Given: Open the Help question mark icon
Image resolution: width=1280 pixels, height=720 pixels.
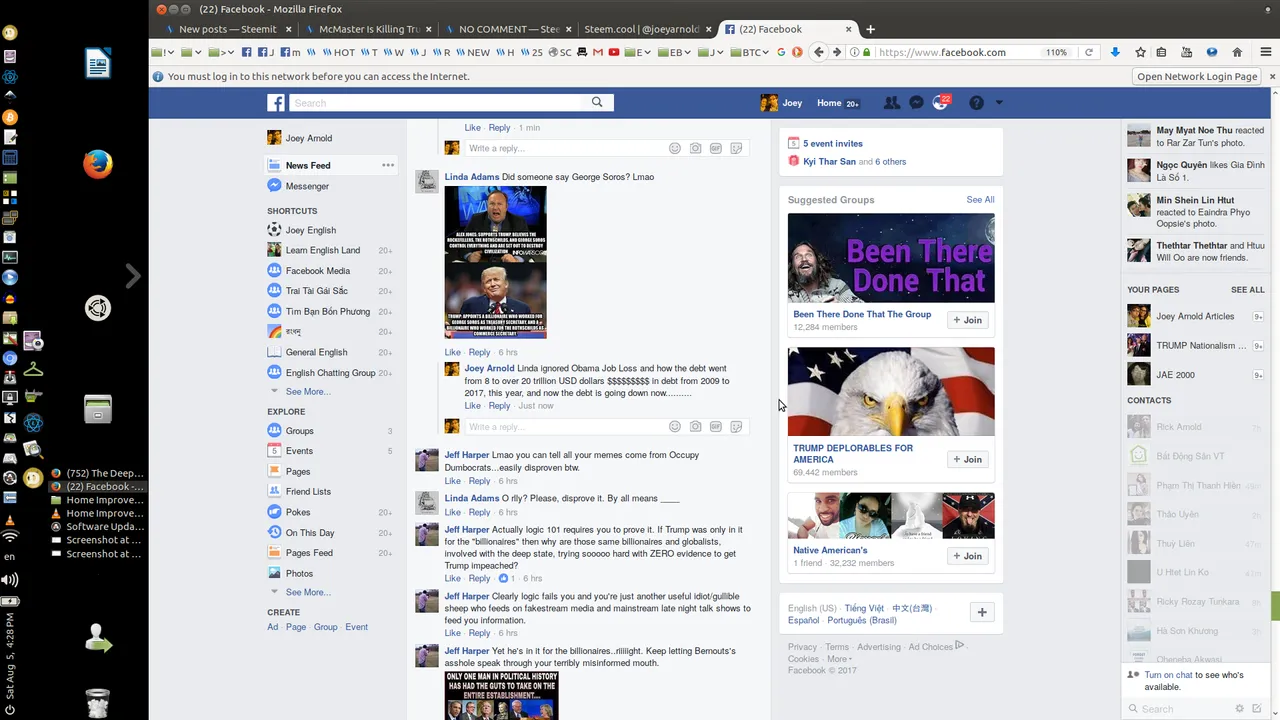Looking at the screenshot, I should pyautogui.click(x=976, y=103).
